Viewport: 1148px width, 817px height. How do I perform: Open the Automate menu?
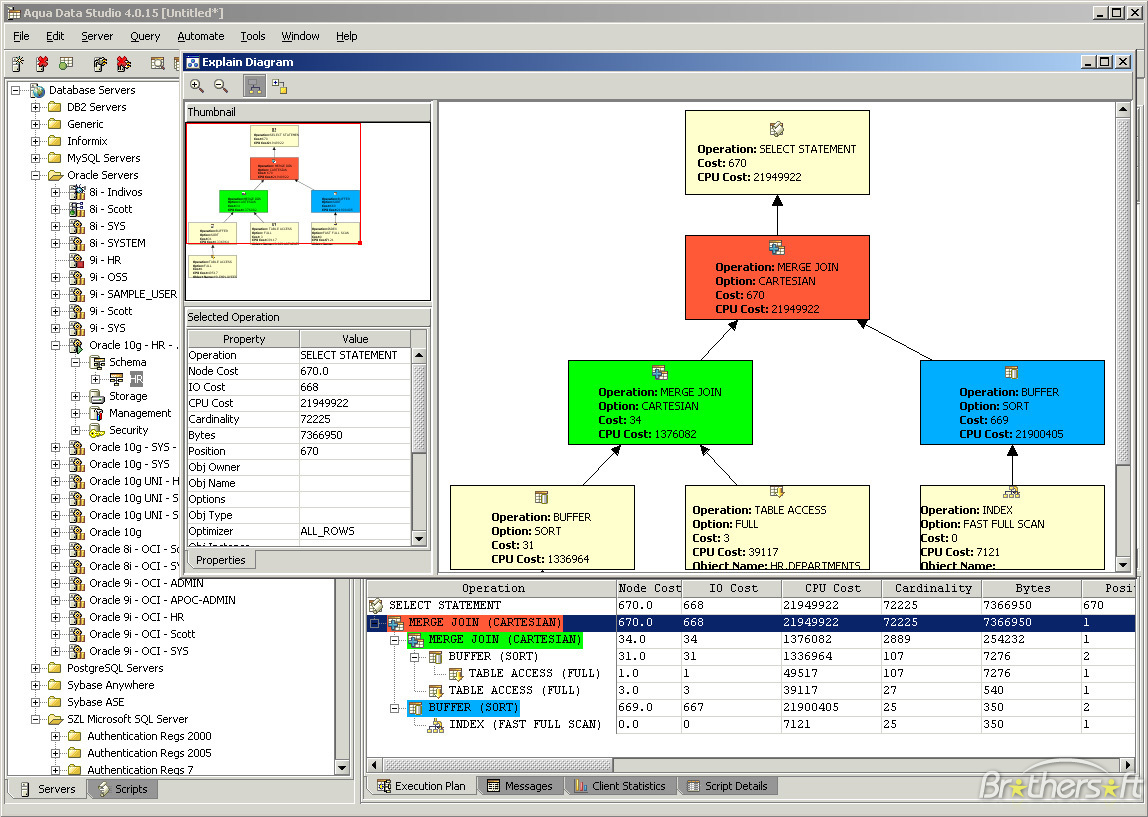(x=201, y=36)
